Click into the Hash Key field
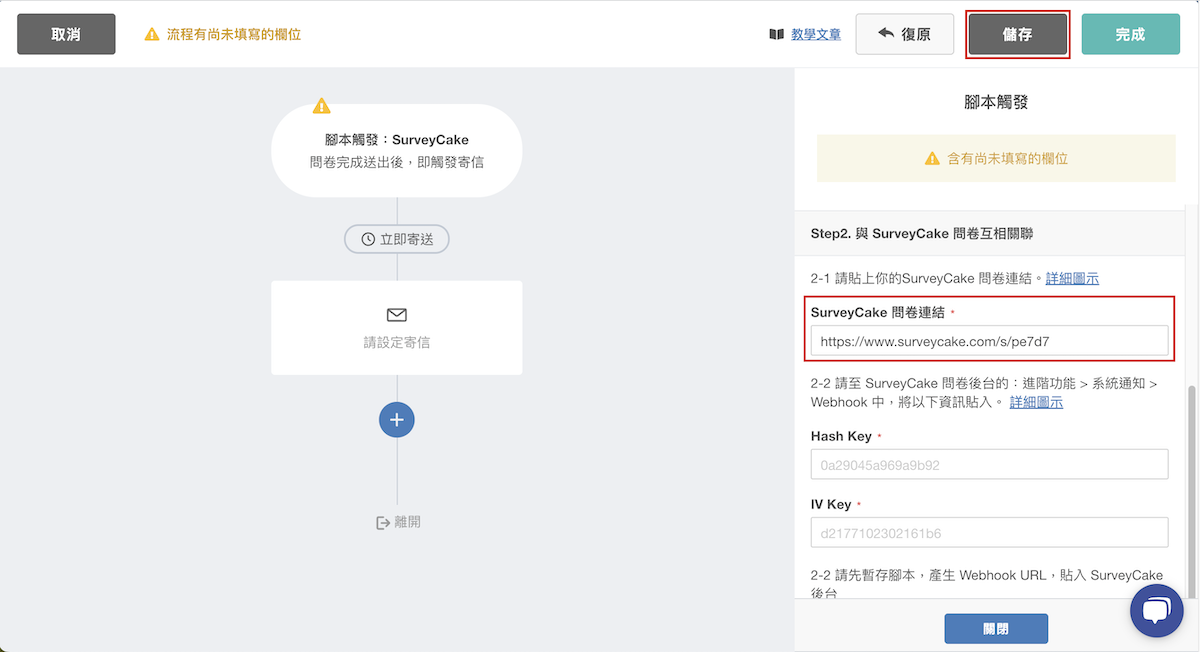1200x652 pixels. click(x=989, y=465)
